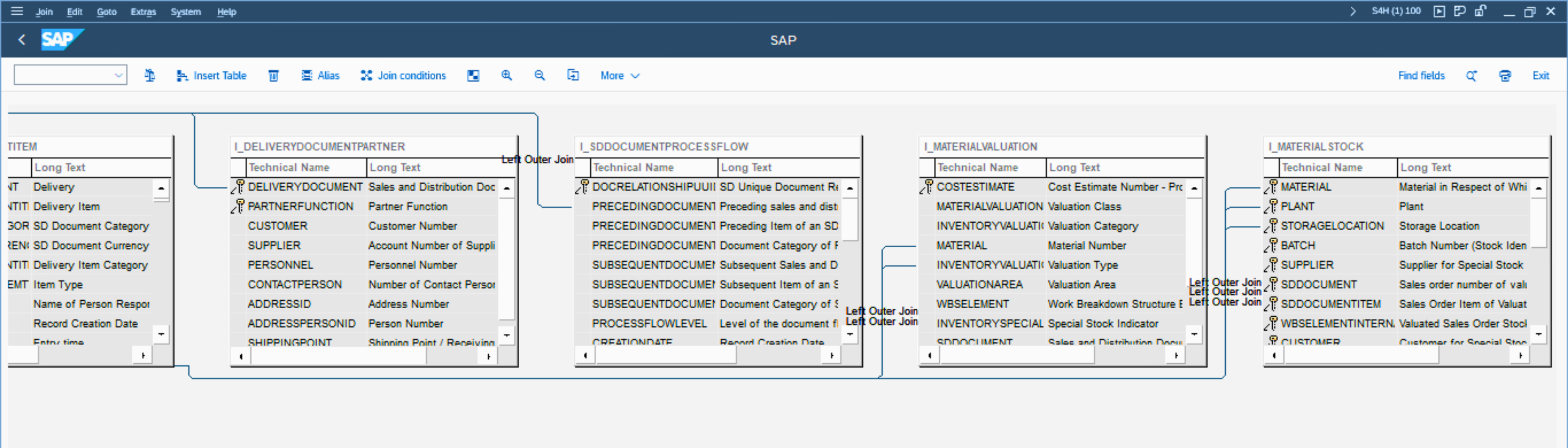This screenshot has width=1568, height=448.
Task: Click the zoom out magnifier icon
Action: 539,75
